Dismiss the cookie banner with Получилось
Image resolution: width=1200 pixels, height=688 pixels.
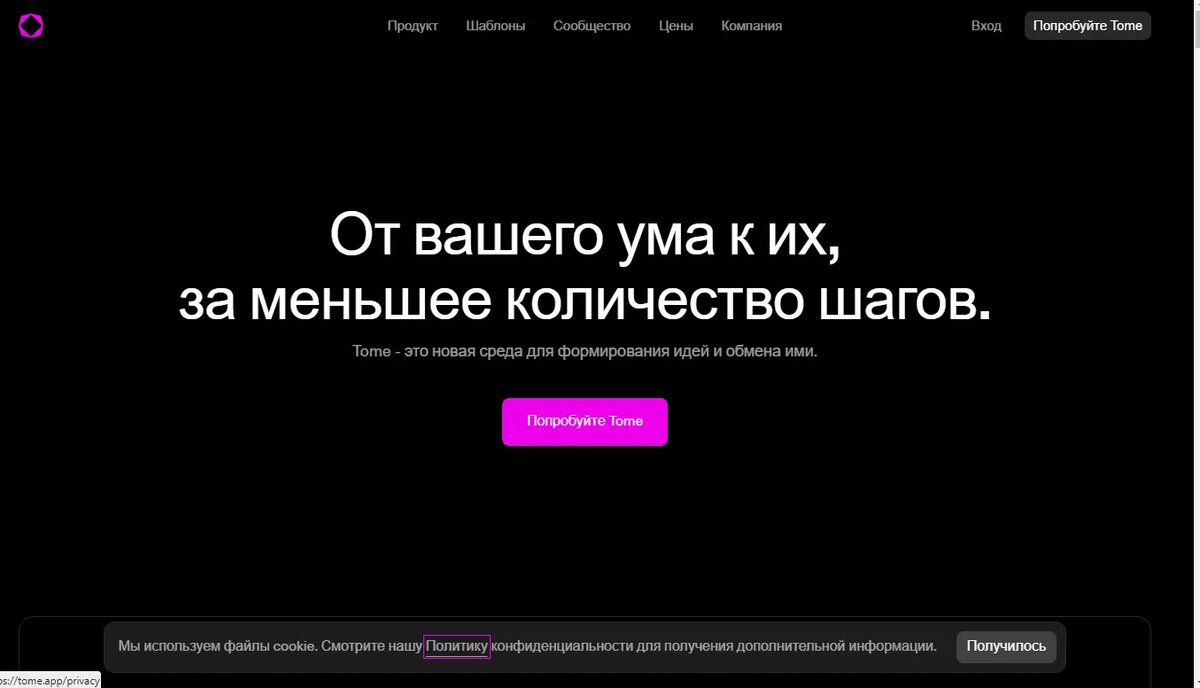tap(1006, 647)
